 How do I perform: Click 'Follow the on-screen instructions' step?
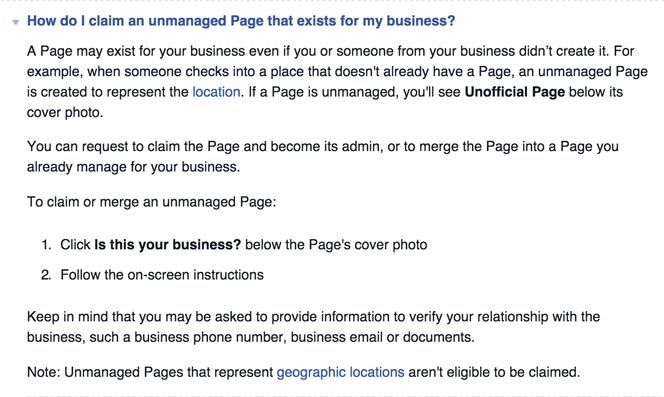coord(162,275)
